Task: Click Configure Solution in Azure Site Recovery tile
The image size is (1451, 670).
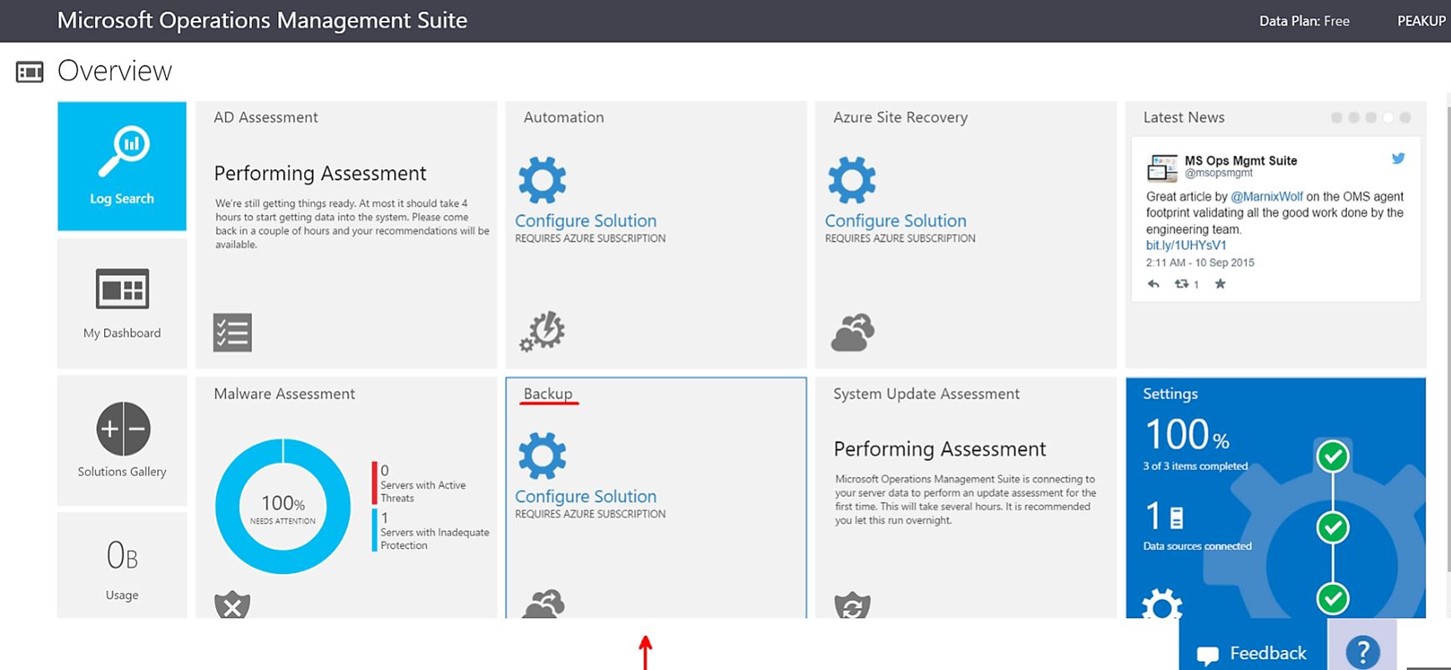Action: [x=896, y=221]
